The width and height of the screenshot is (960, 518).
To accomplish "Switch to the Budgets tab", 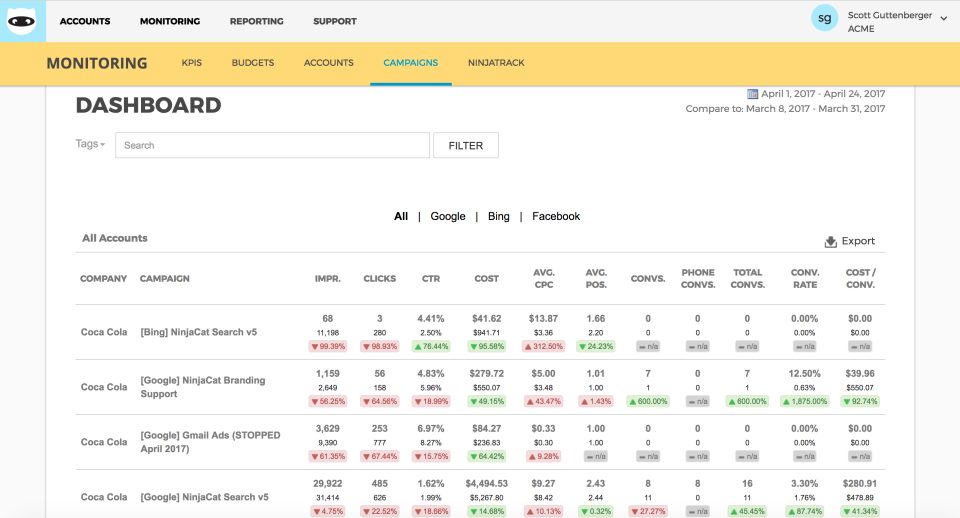I will point(253,62).
